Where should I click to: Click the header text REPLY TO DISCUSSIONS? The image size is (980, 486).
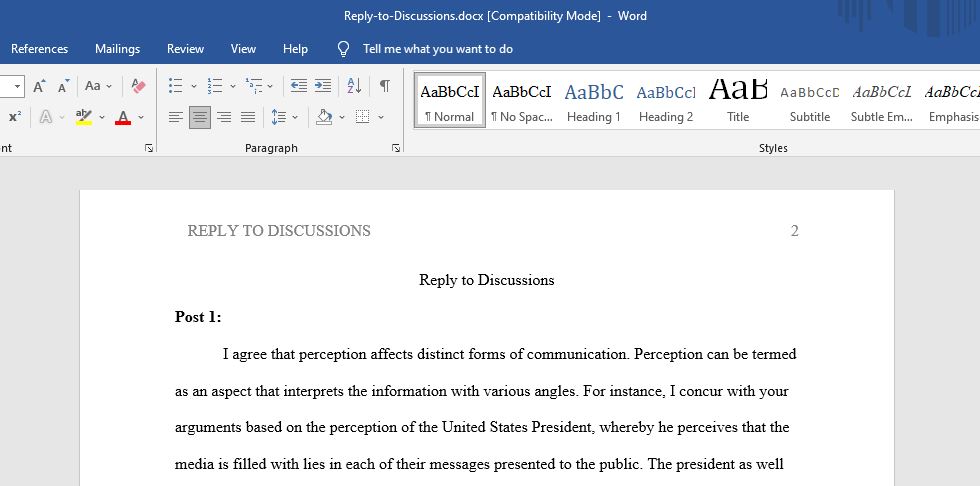pos(279,231)
